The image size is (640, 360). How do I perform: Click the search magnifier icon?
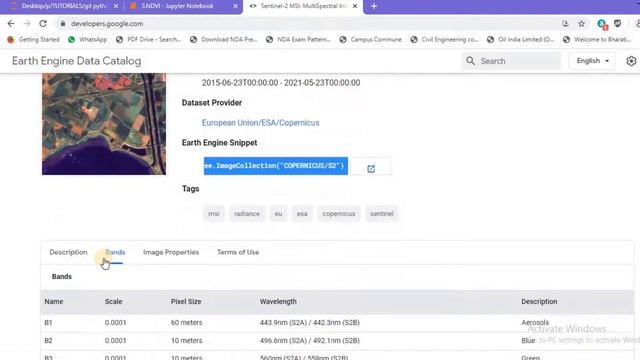click(470, 61)
